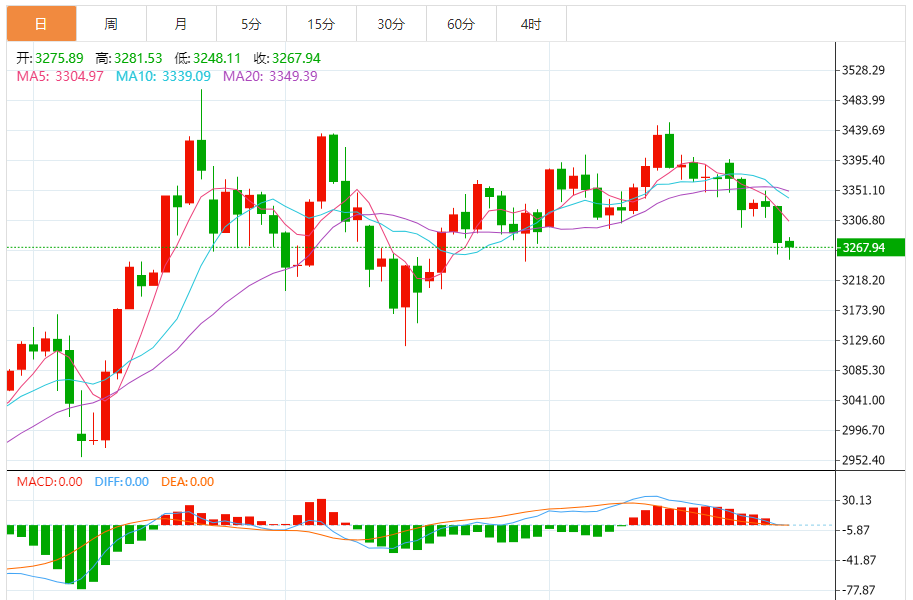Viewport: 913px width, 600px height.
Task: Click the 开:3275.89 open price value
Action: coord(50,58)
